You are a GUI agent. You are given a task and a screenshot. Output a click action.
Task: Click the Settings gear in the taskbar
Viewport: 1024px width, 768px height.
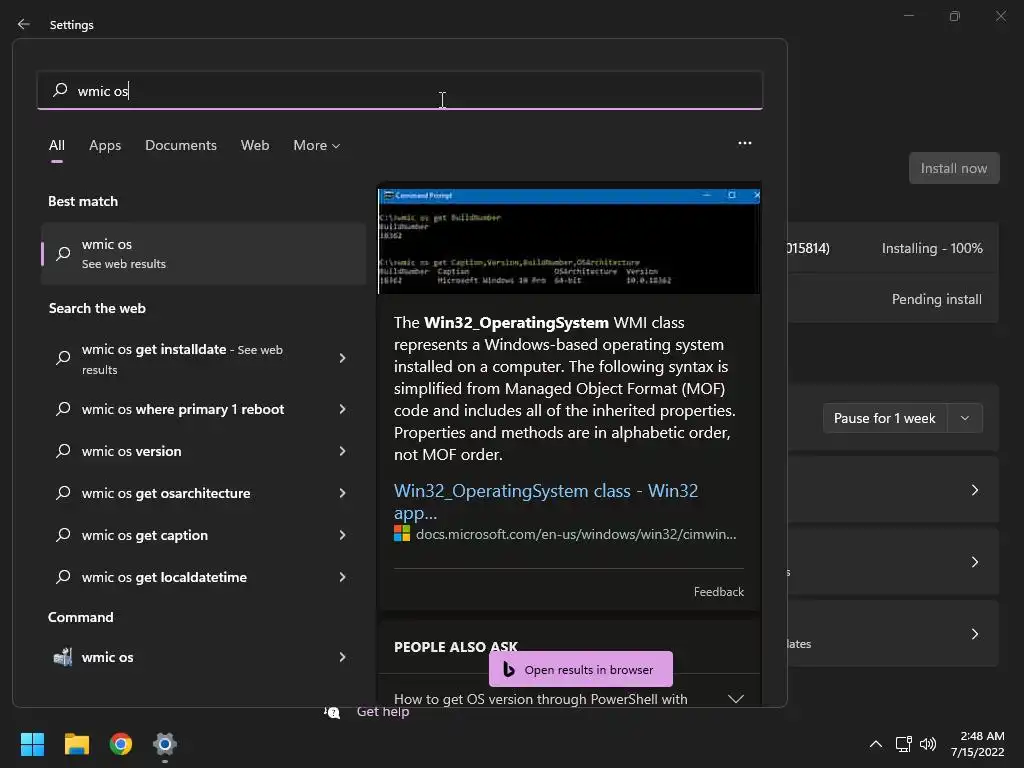click(165, 744)
